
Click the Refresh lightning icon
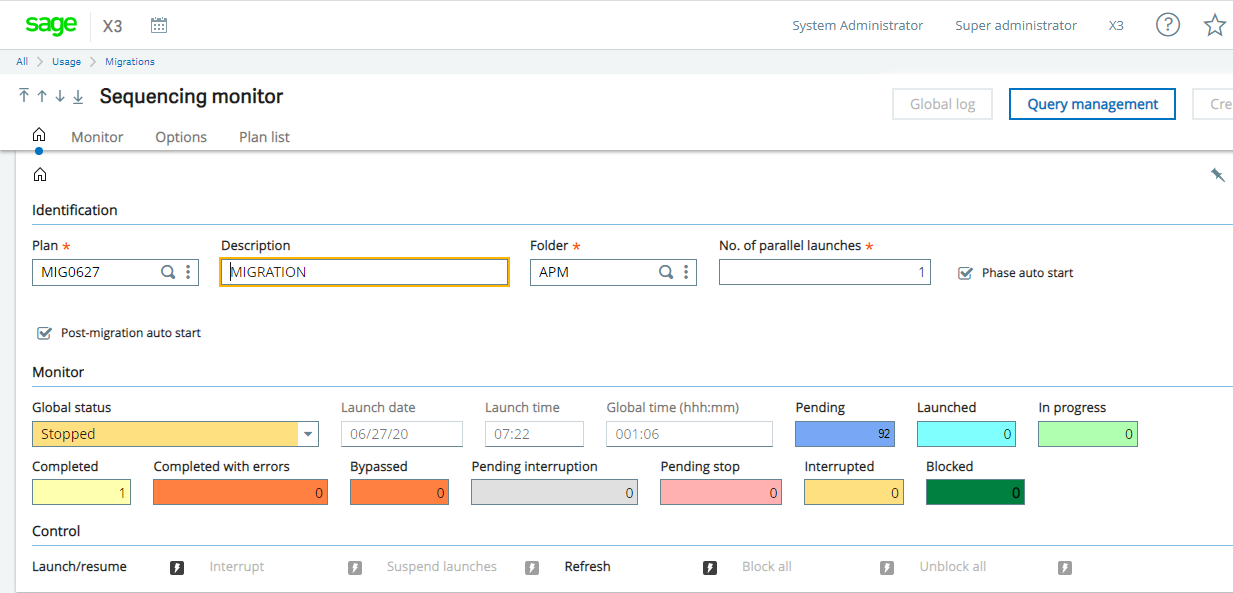pos(710,567)
